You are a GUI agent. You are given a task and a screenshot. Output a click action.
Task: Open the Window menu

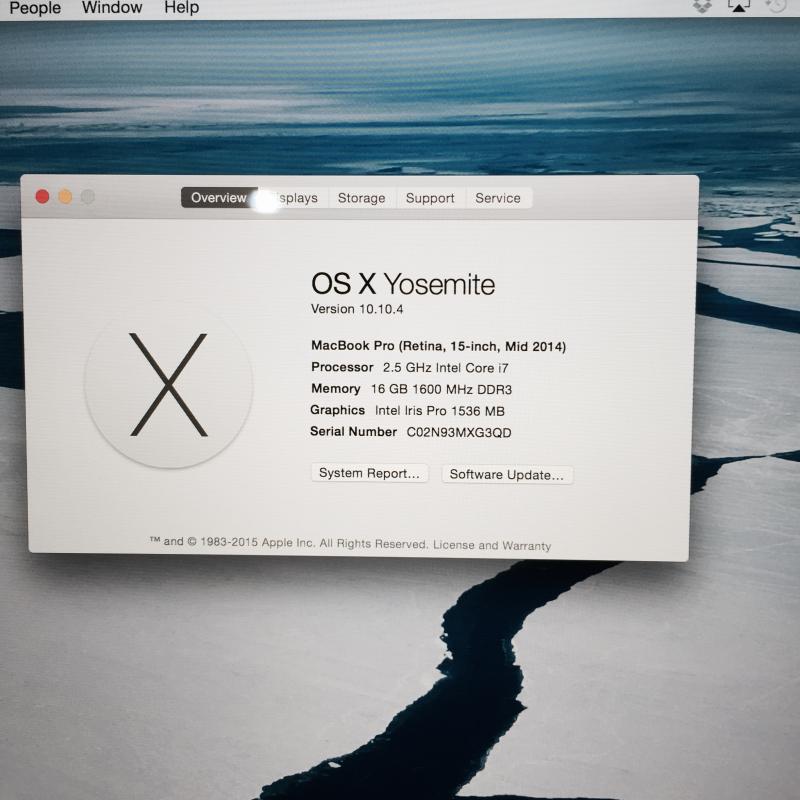click(112, 7)
